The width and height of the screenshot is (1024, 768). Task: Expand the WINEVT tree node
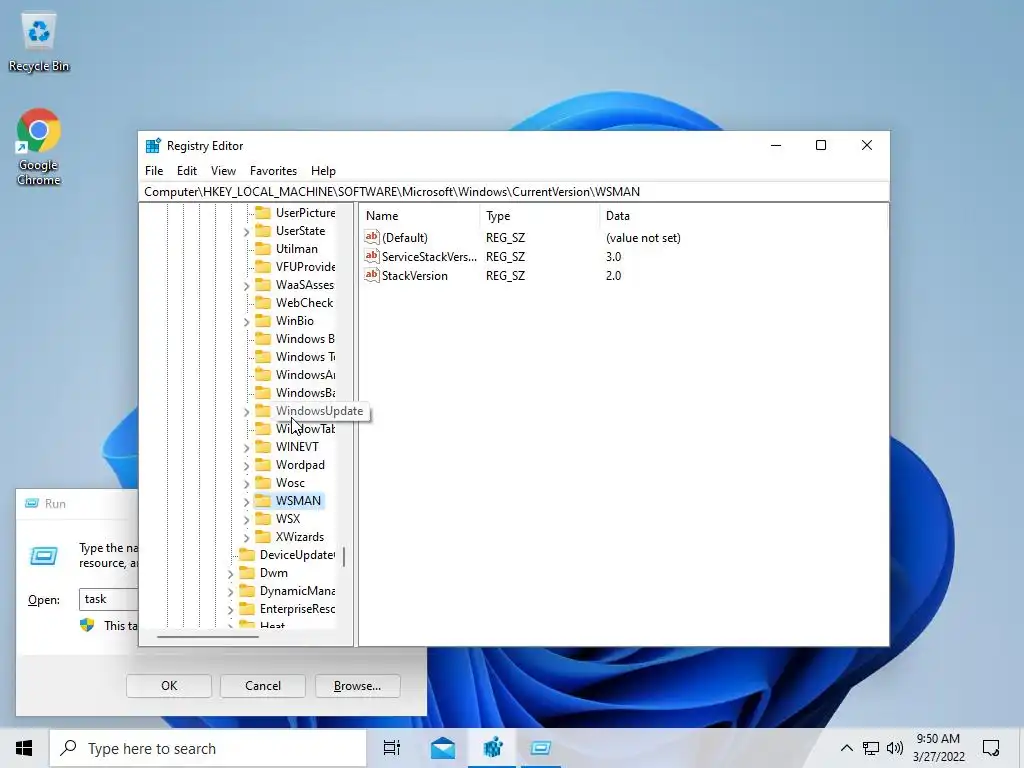246,447
